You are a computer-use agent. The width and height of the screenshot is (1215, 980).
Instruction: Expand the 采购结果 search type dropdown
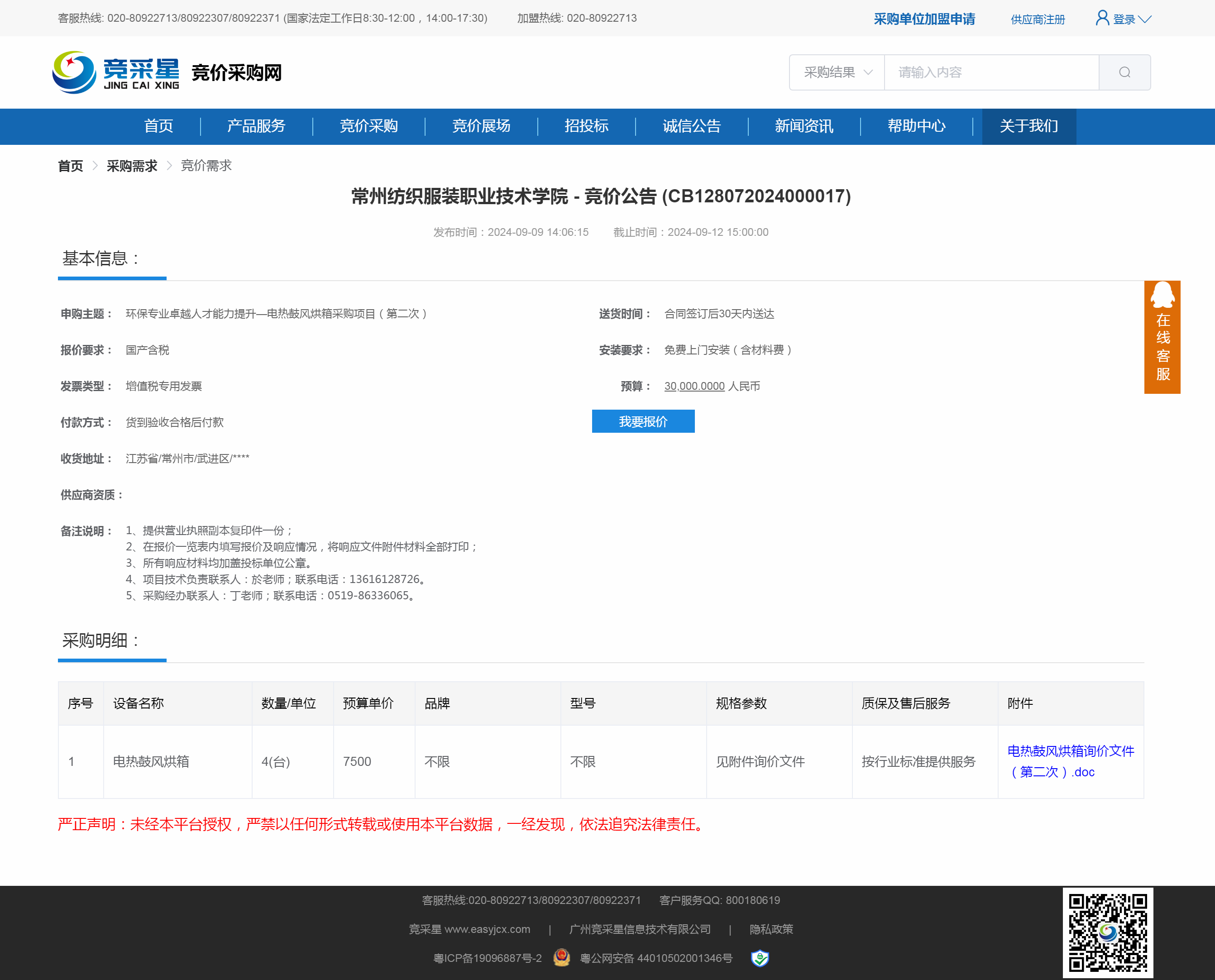coord(837,72)
